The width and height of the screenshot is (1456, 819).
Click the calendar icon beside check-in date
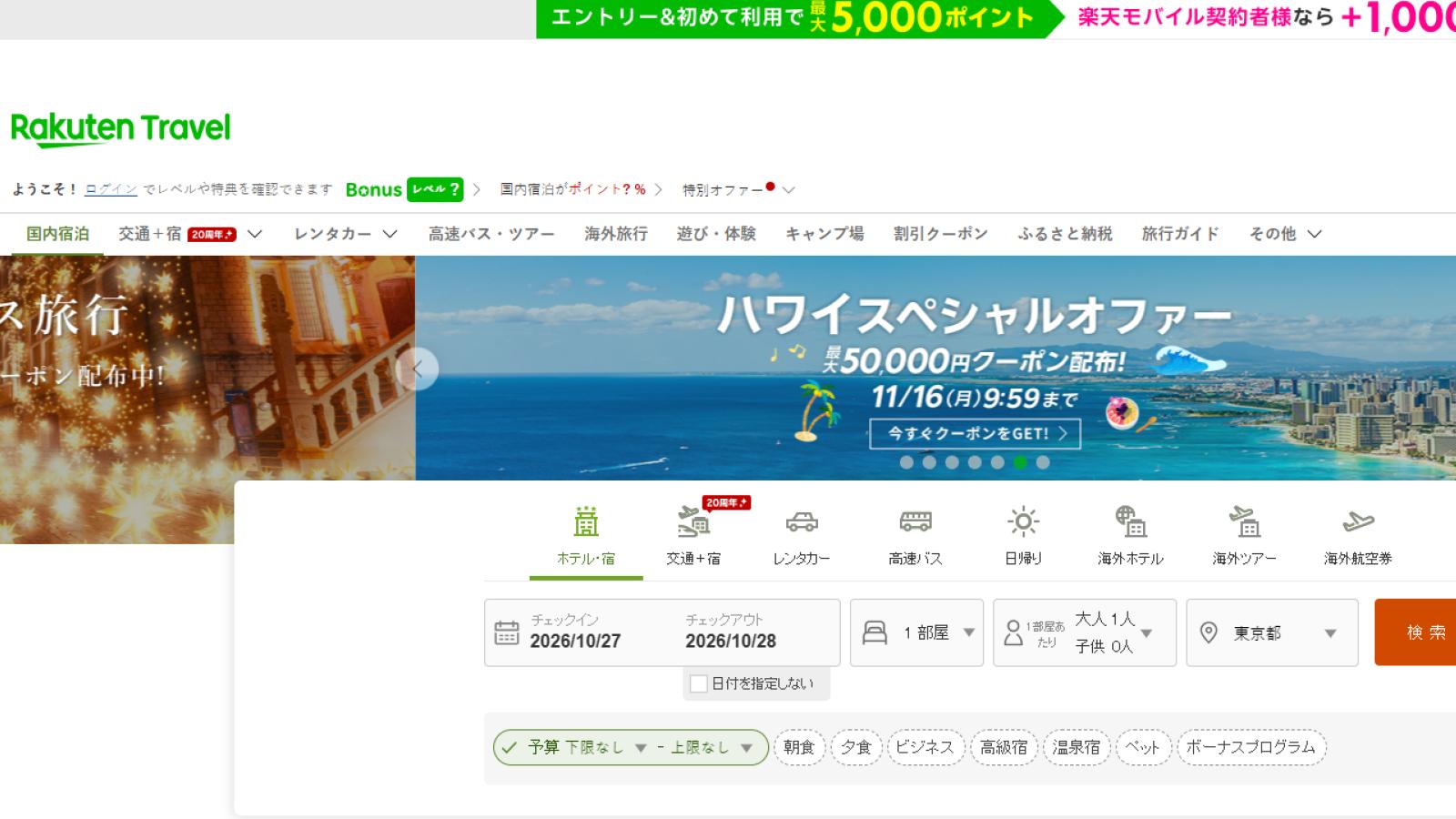click(507, 632)
